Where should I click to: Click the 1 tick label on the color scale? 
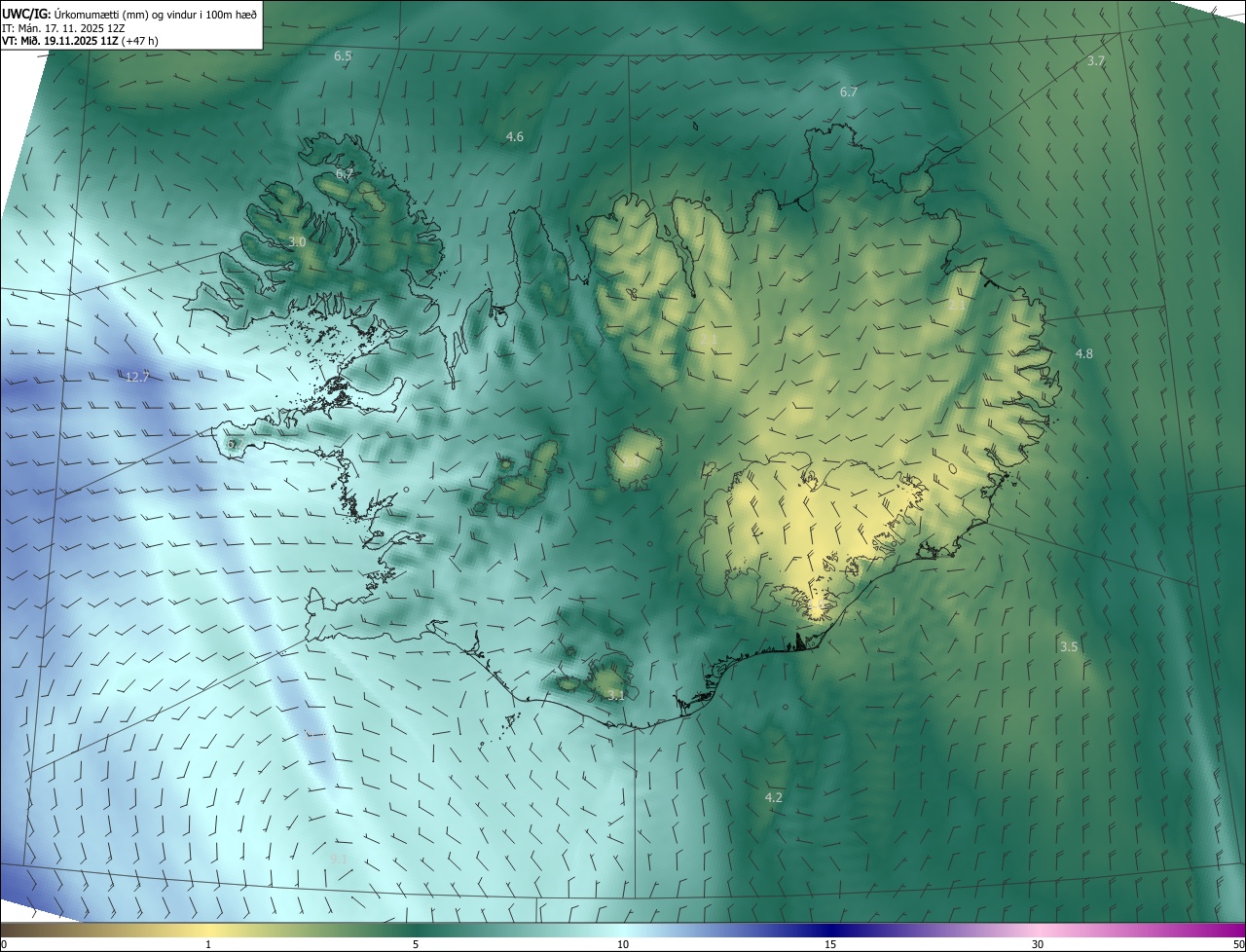click(x=208, y=945)
